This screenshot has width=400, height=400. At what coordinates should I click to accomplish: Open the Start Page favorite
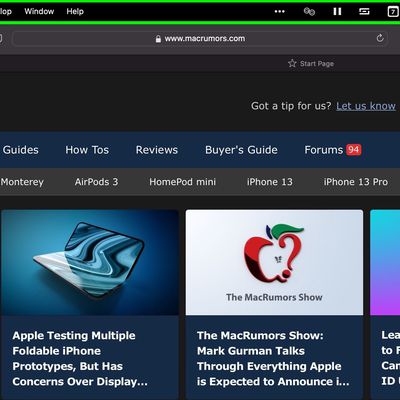coord(311,63)
